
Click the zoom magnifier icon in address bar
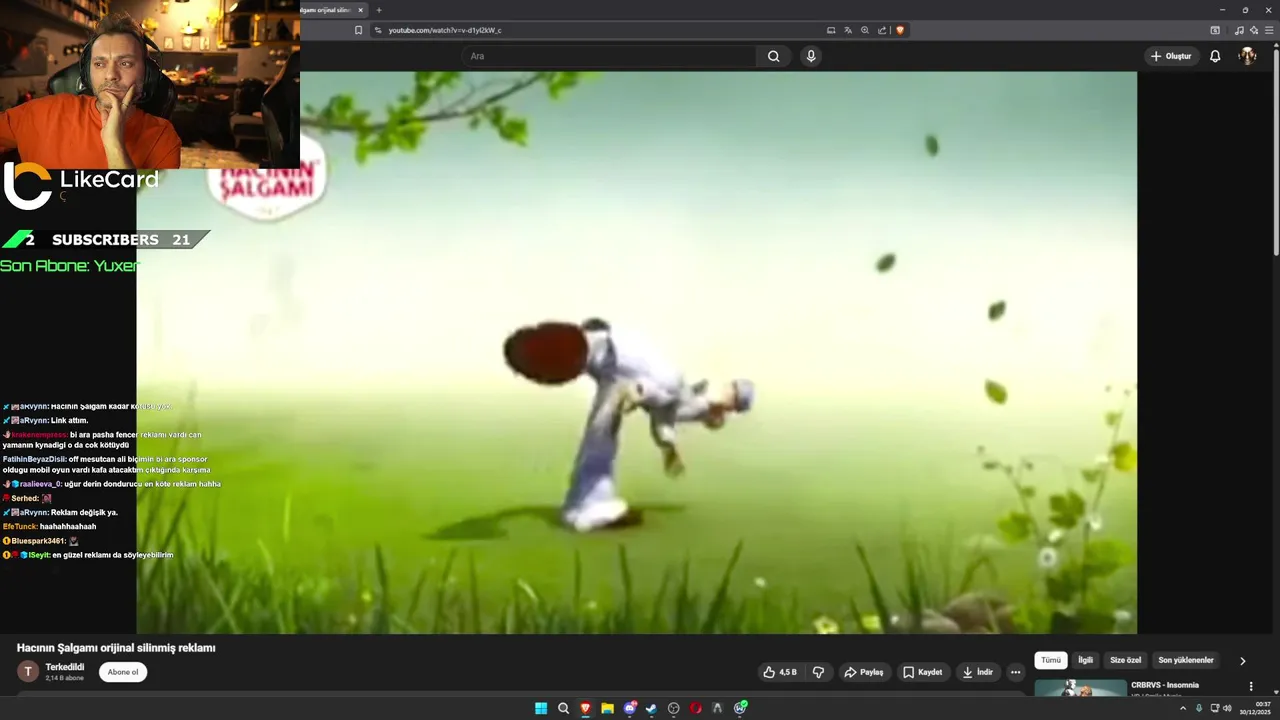tap(865, 30)
